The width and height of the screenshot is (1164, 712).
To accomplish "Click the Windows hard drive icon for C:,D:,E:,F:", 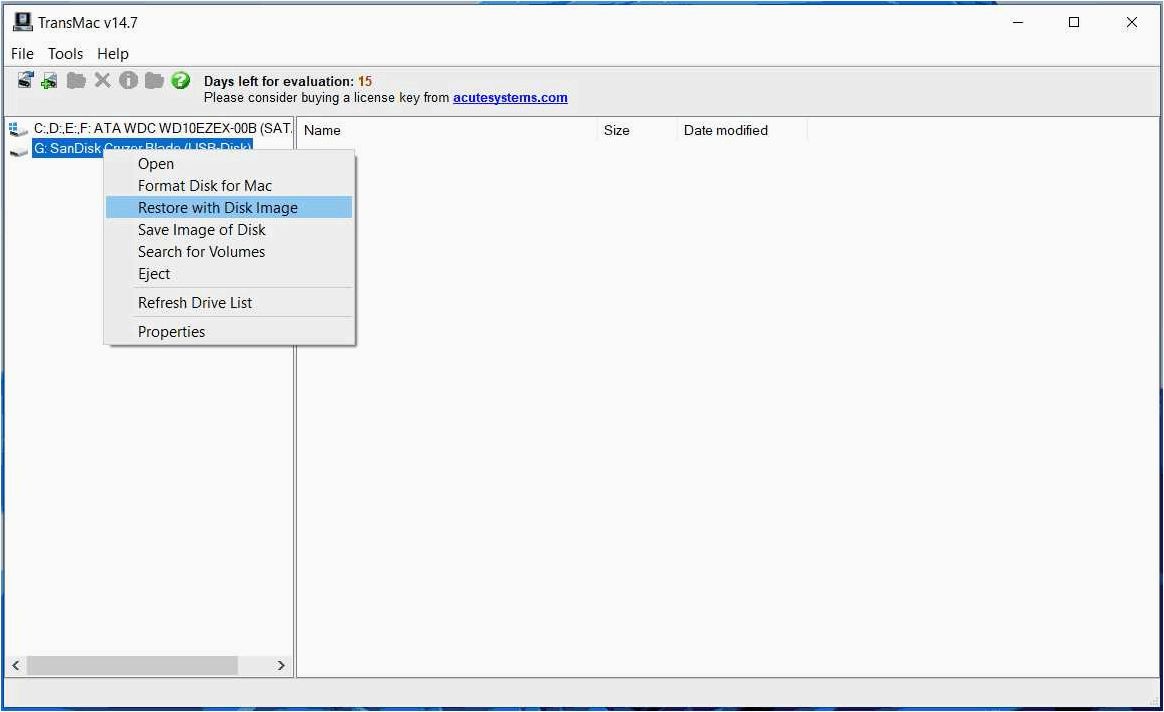I will click(18, 130).
